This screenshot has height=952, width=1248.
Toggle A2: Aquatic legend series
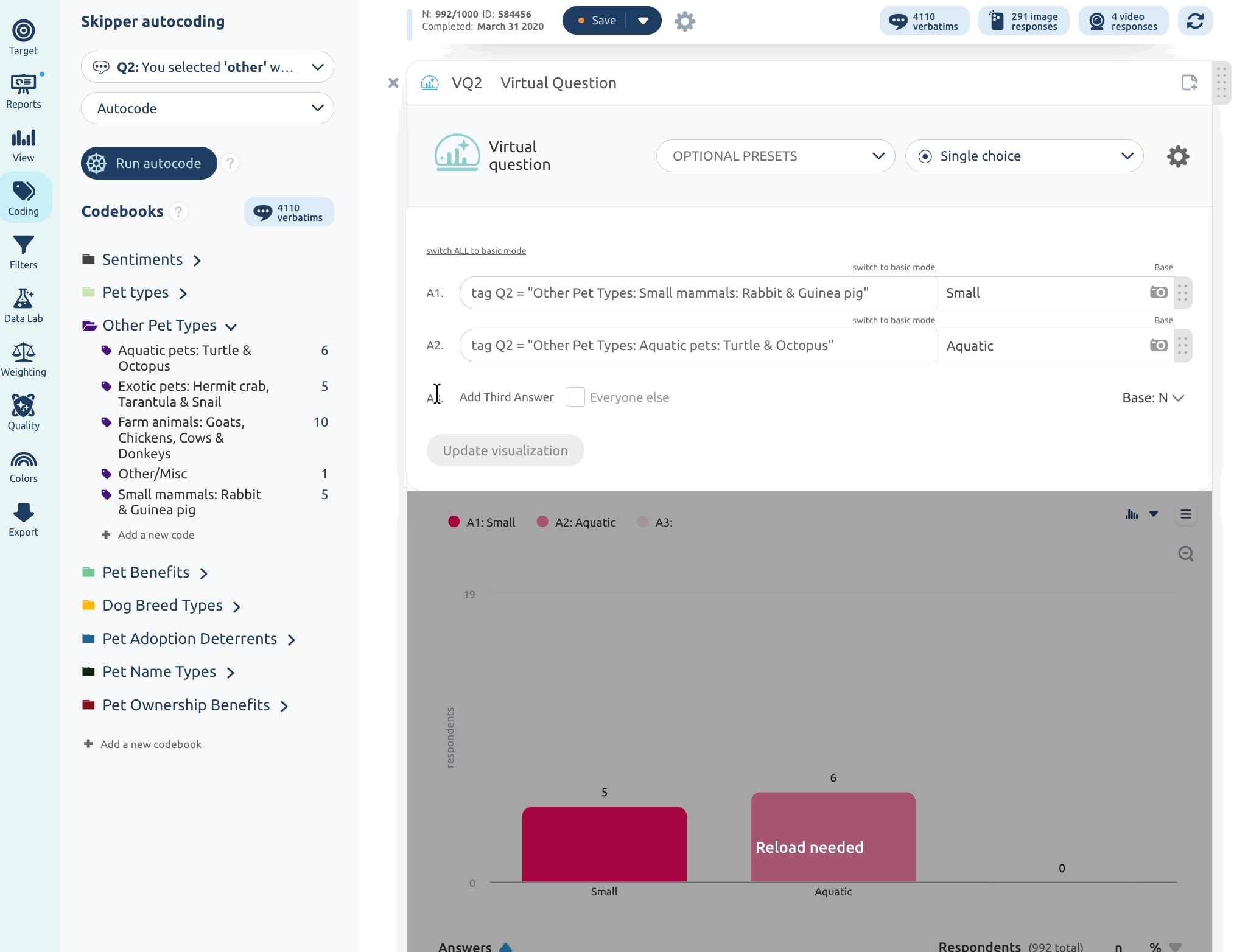(576, 522)
